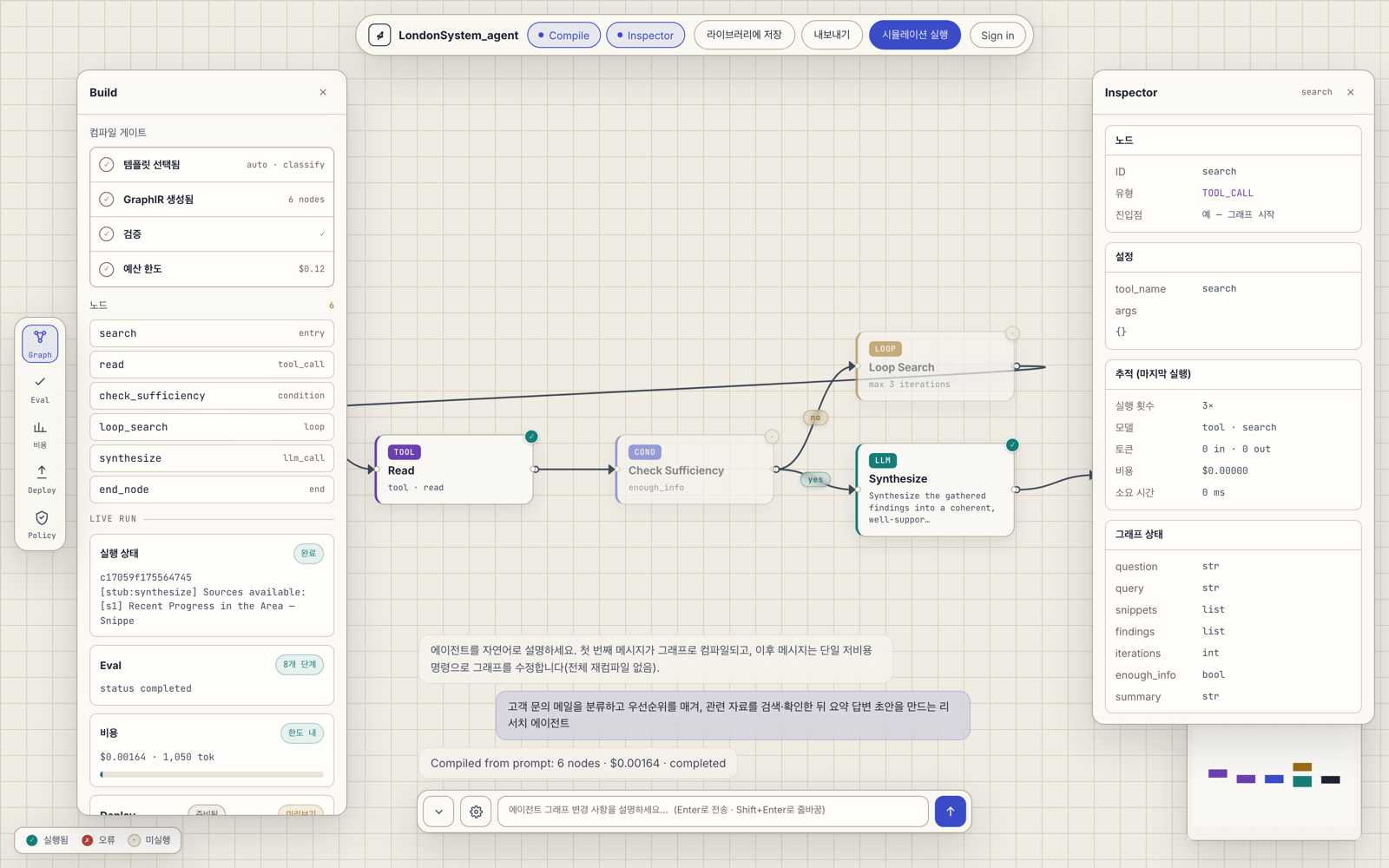Click the cost budget progress bar
The width and height of the screenshot is (1389, 868).
click(212, 774)
